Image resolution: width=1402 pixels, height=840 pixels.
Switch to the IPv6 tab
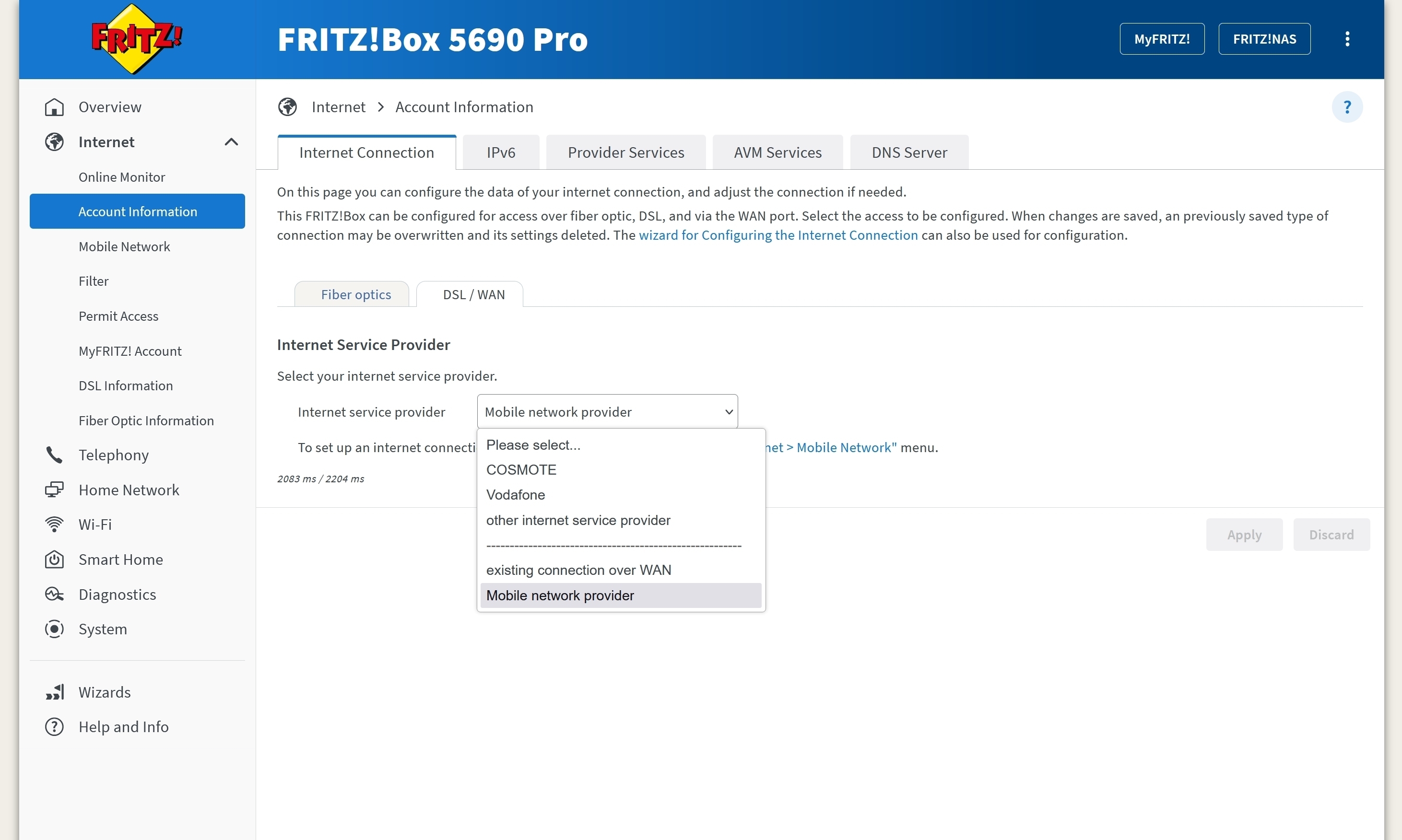tap(501, 152)
